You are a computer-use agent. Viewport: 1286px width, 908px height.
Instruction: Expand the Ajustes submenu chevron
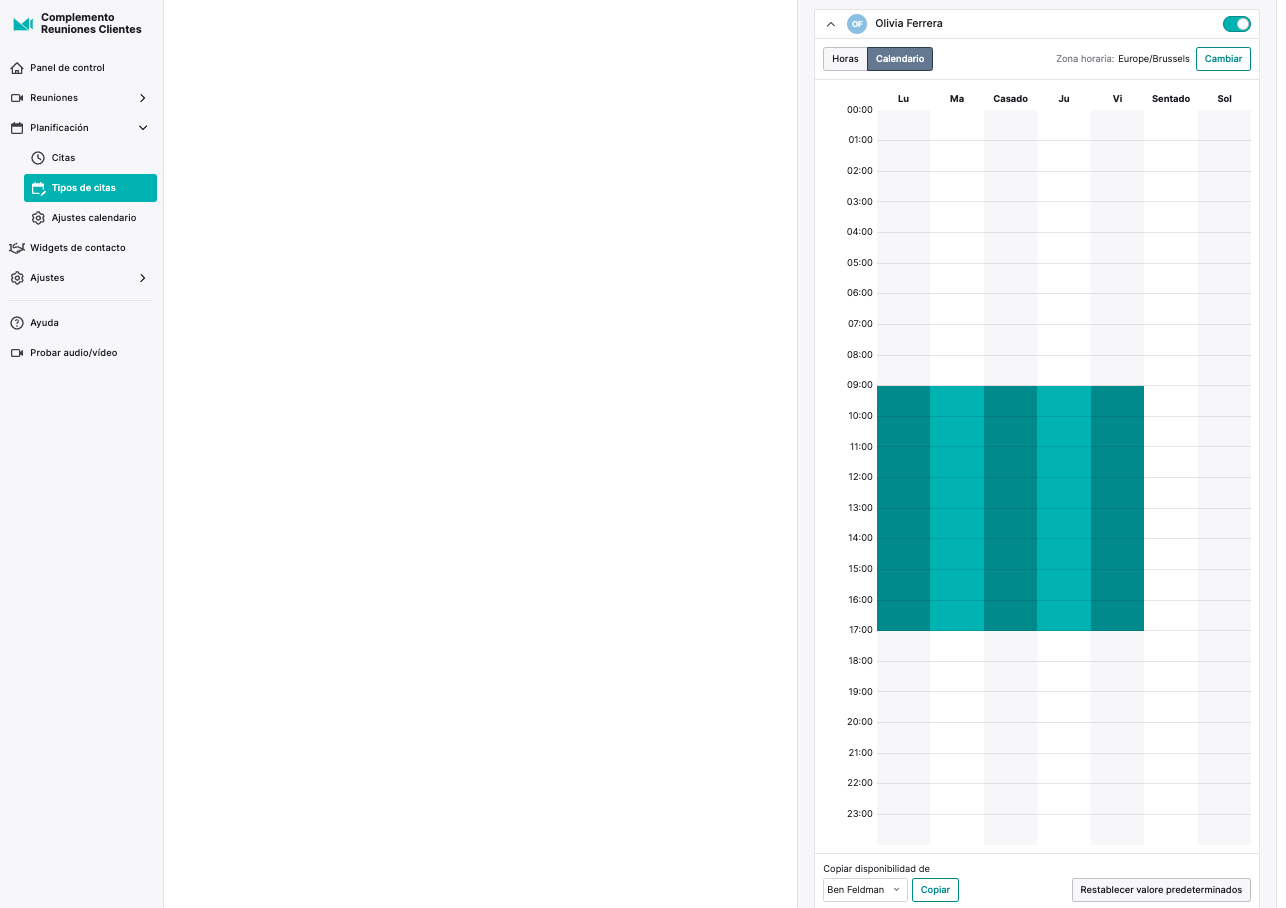[143, 278]
